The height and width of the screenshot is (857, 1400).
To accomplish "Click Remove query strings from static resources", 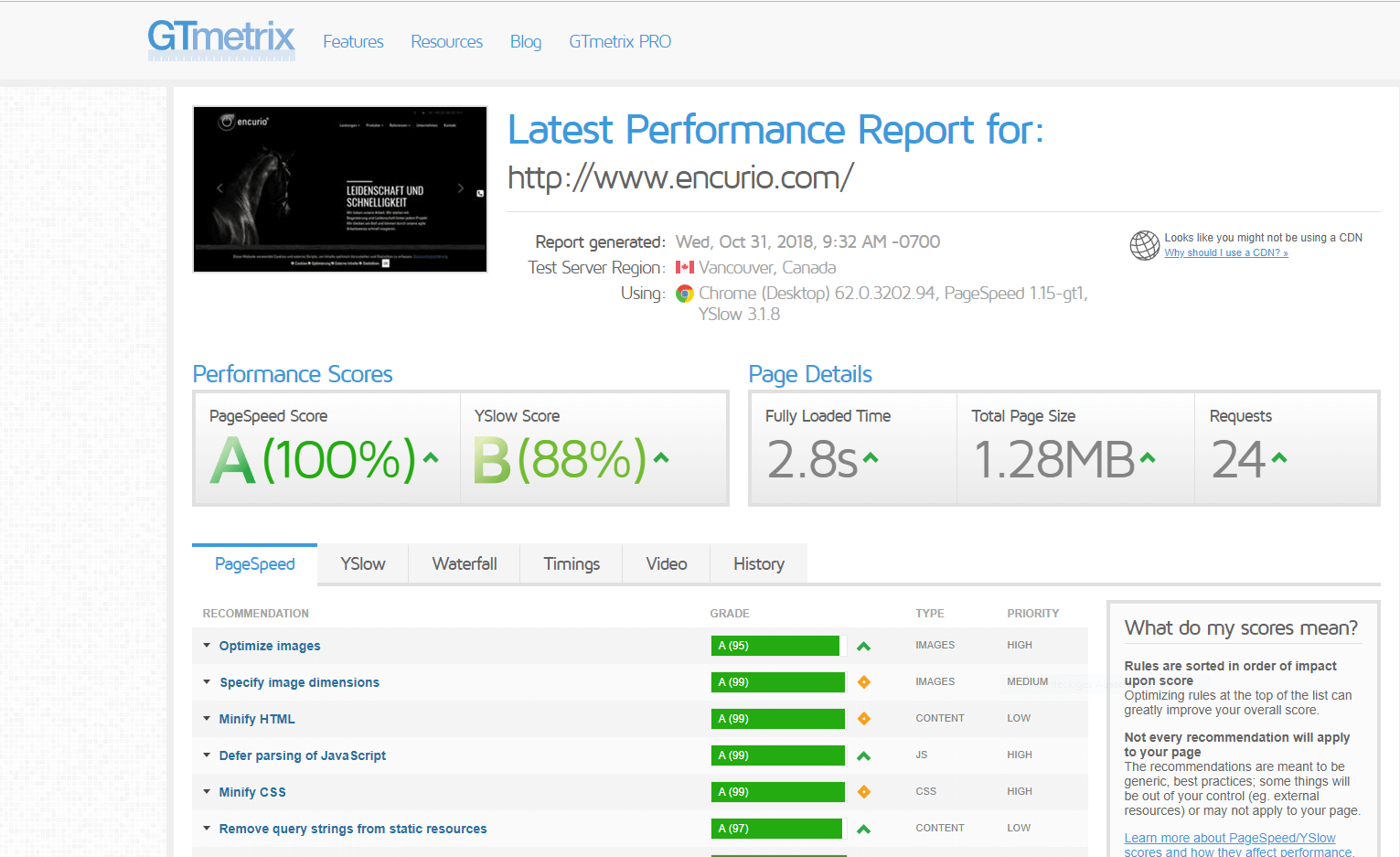I will point(353,829).
